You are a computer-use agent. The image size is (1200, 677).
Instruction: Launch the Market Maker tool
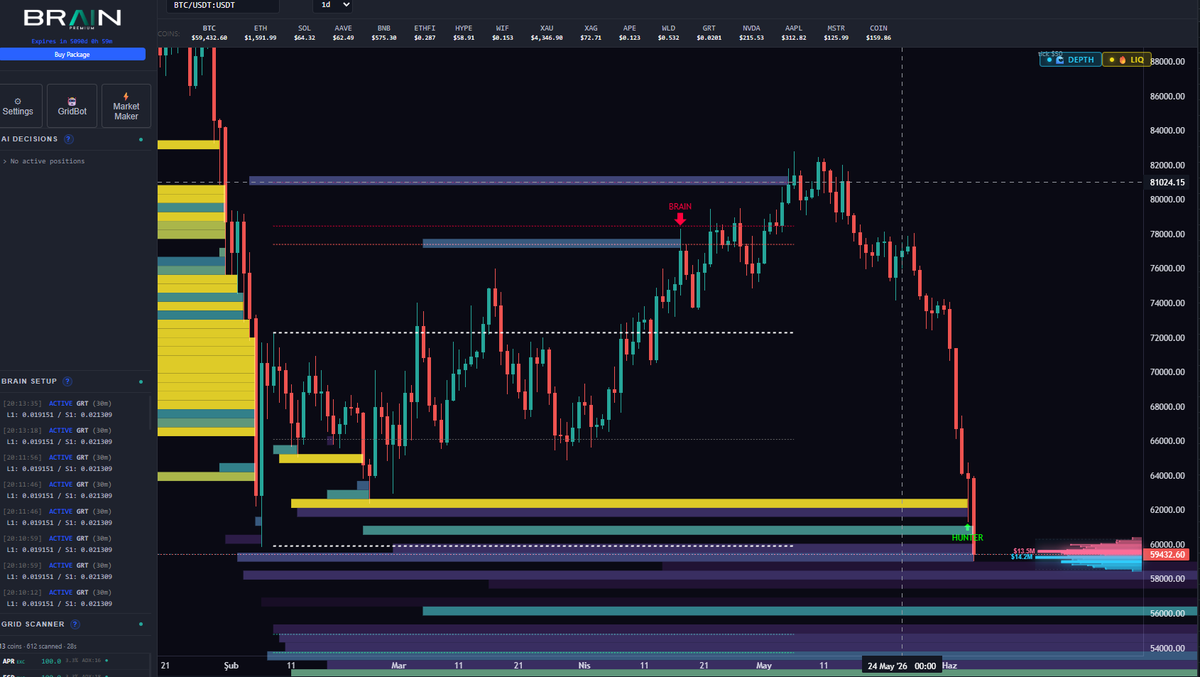pos(126,106)
